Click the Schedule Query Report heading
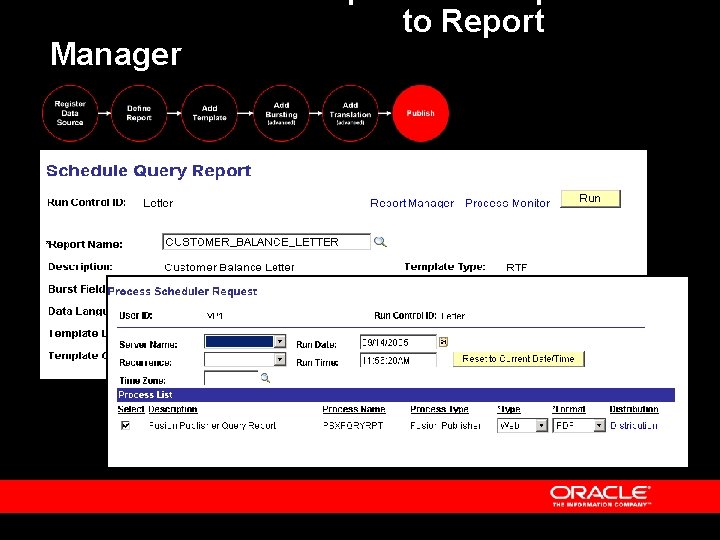Screen dimensions: 720x540 [149, 171]
